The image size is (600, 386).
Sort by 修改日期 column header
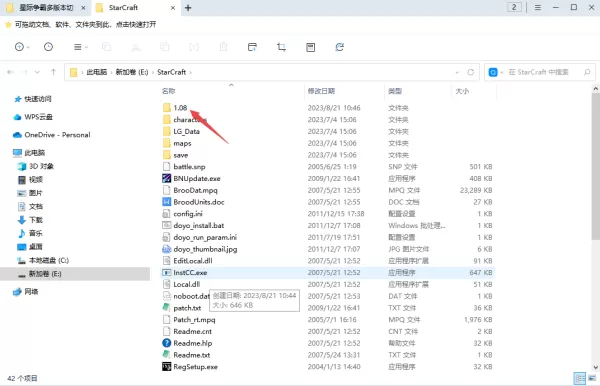(x=321, y=91)
